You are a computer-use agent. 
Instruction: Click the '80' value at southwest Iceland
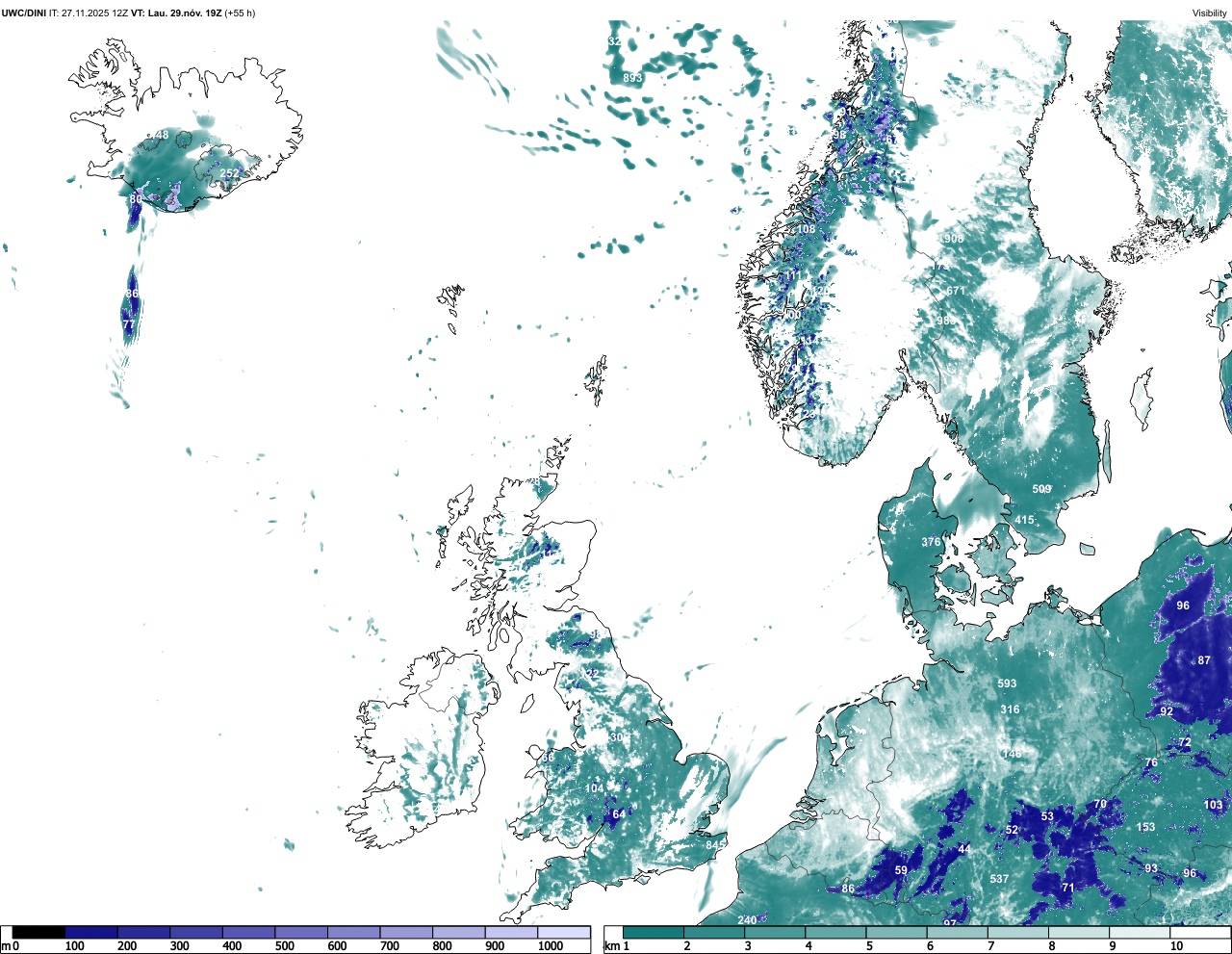coord(136,199)
